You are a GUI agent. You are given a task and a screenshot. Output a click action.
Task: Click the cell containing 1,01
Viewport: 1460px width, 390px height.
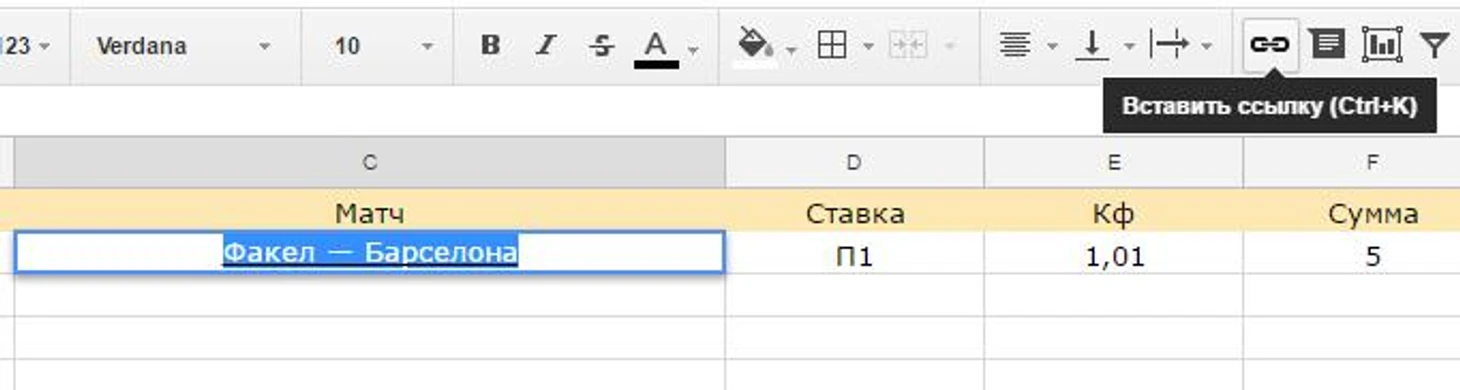coord(1113,256)
